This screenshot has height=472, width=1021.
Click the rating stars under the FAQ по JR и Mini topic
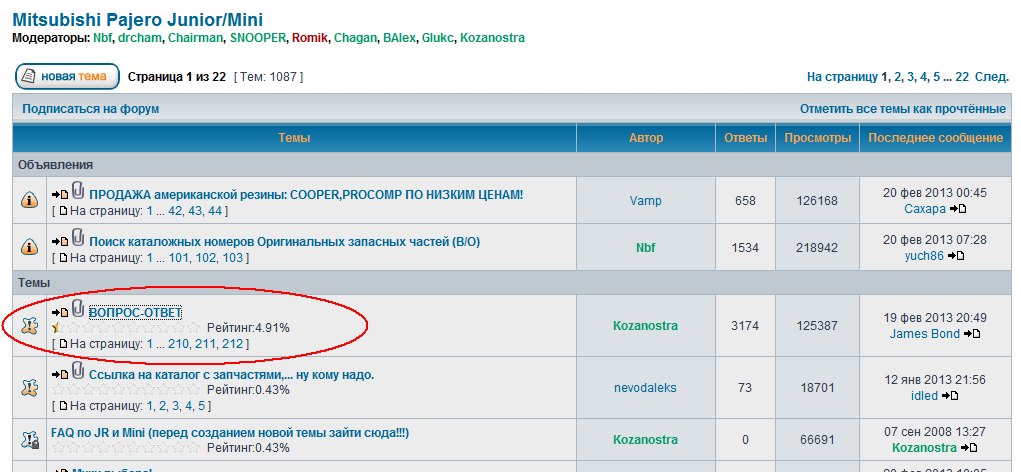pos(126,448)
